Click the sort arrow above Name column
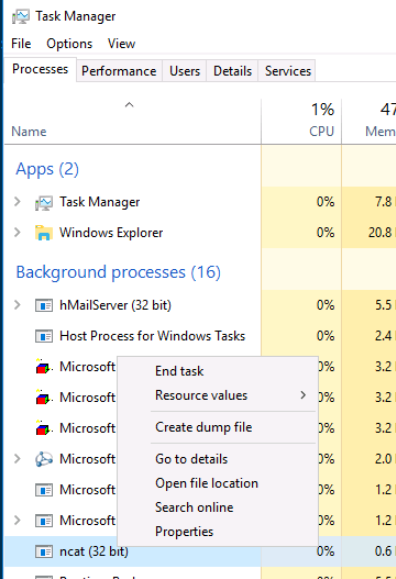Viewport: 396px width, 579px height. [129, 105]
